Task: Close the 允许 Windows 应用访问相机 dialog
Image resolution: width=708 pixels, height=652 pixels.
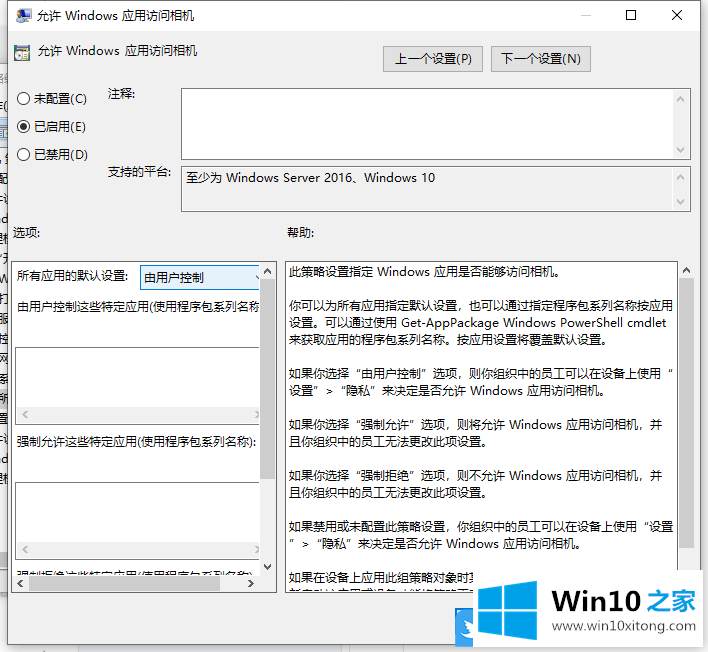Action: [x=676, y=15]
